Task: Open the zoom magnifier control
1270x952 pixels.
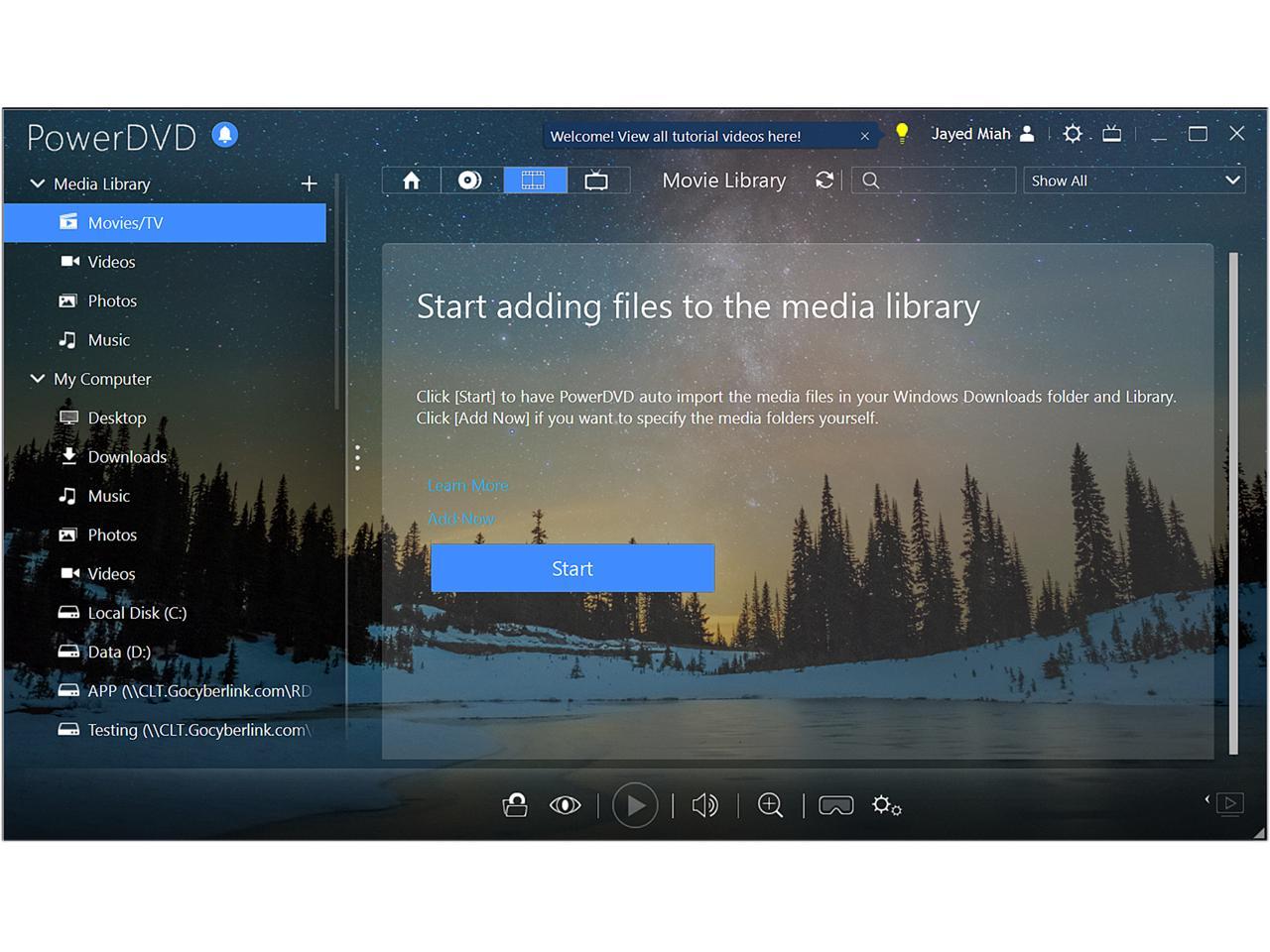Action: pos(770,805)
